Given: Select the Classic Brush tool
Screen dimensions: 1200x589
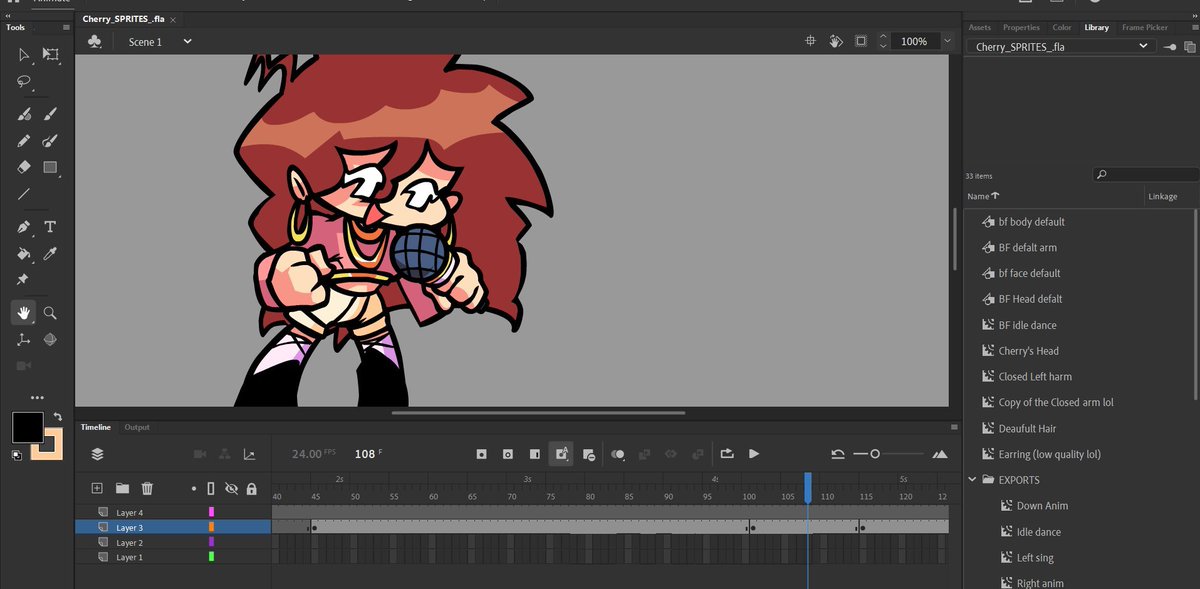Looking at the screenshot, I should (x=50, y=115).
